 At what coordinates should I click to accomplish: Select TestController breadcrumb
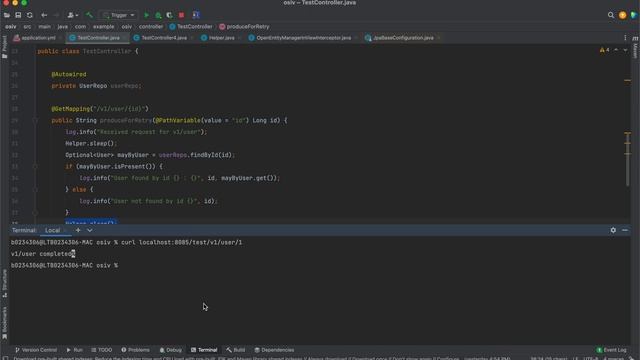191,27
